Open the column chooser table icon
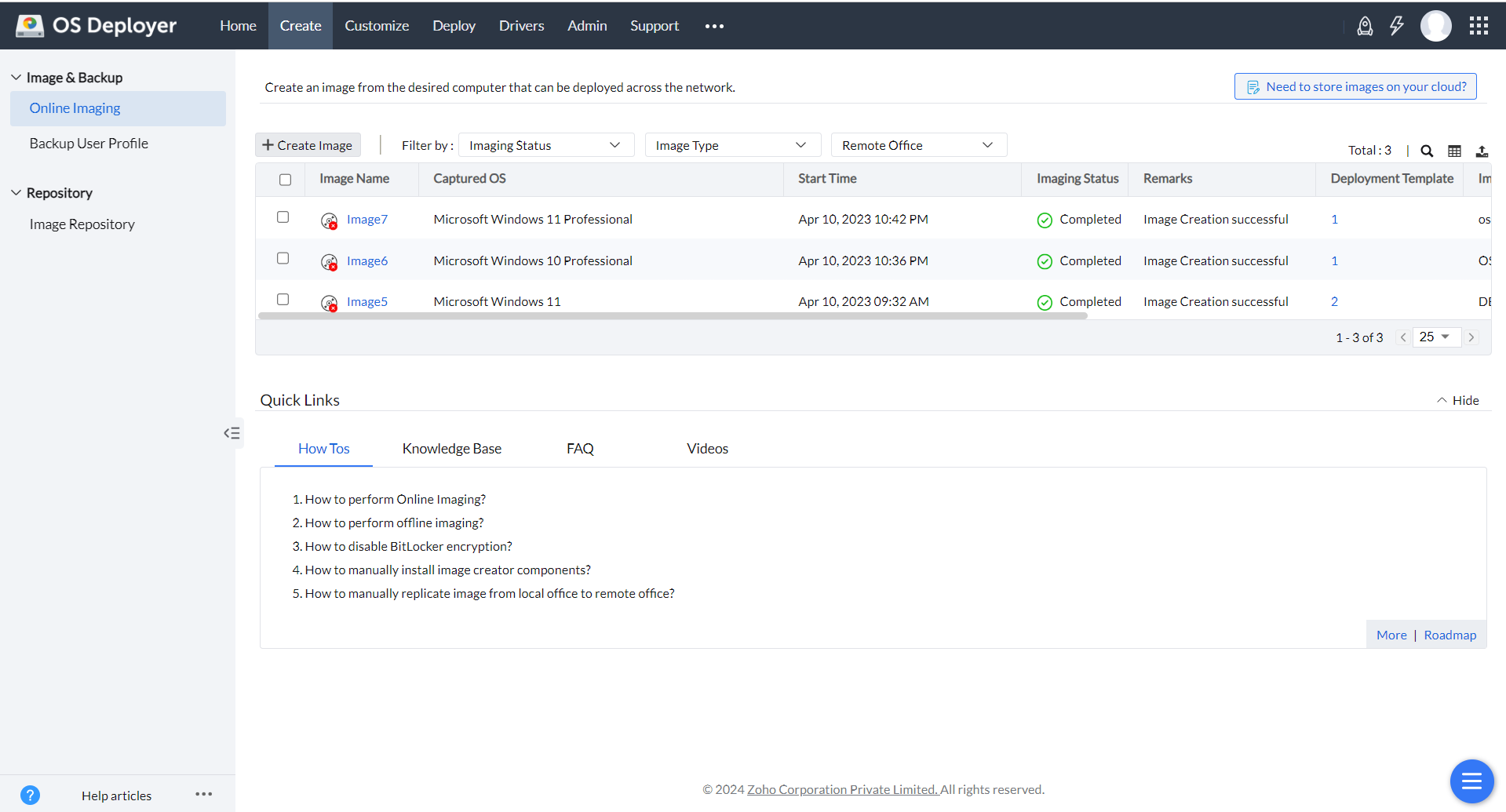The width and height of the screenshot is (1506, 812). tap(1454, 151)
